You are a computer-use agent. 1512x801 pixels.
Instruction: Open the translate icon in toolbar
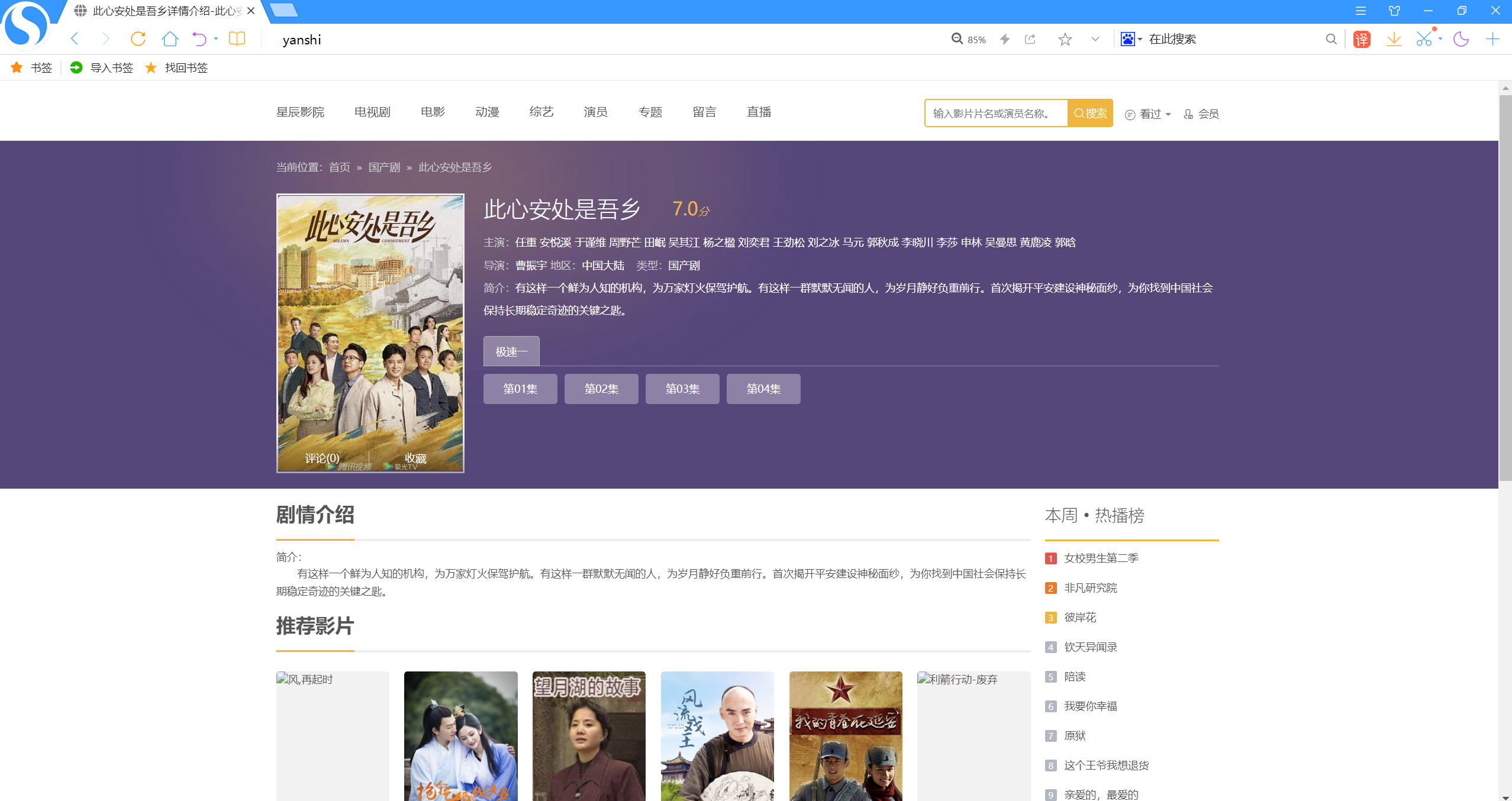(1362, 39)
